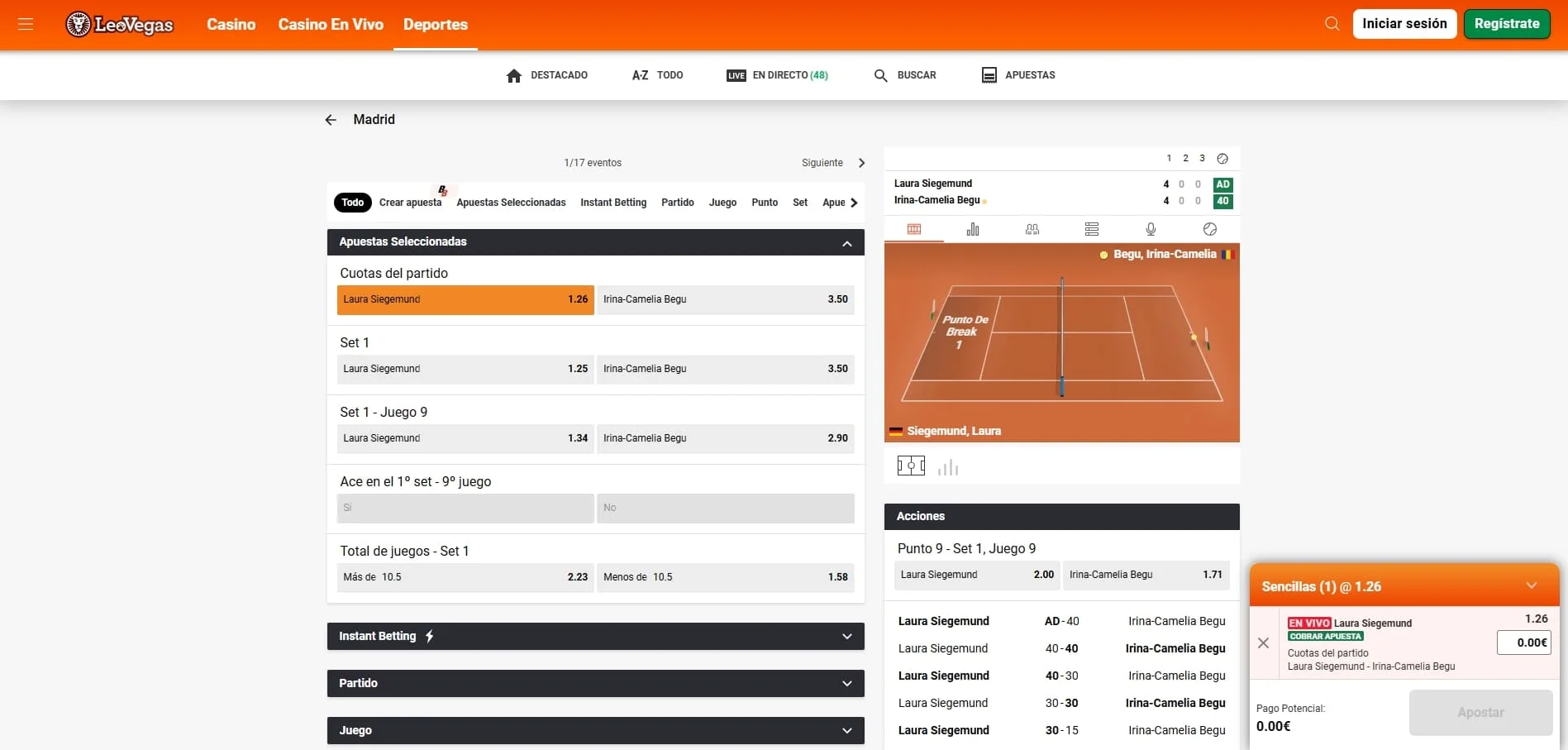Screen dimensions: 1568x750
Task: Select the Deportes section
Action: [436, 25]
